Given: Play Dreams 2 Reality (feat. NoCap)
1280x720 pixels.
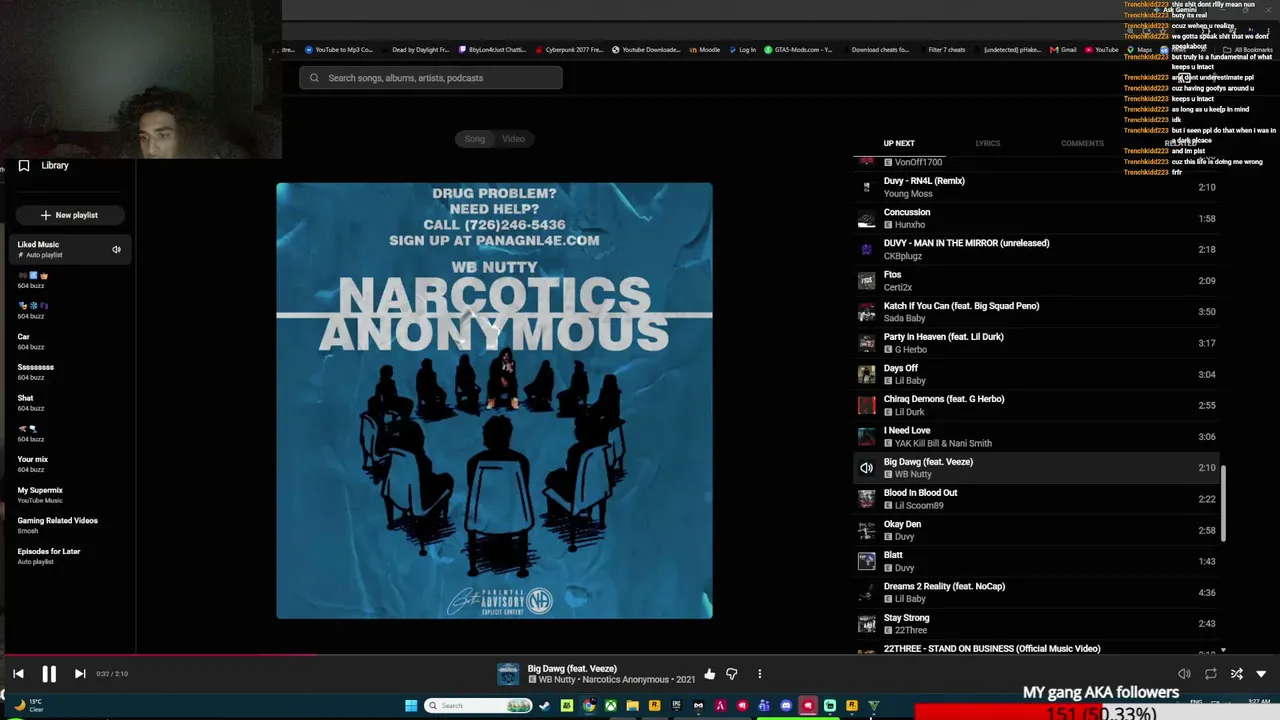Looking at the screenshot, I should (1037, 592).
